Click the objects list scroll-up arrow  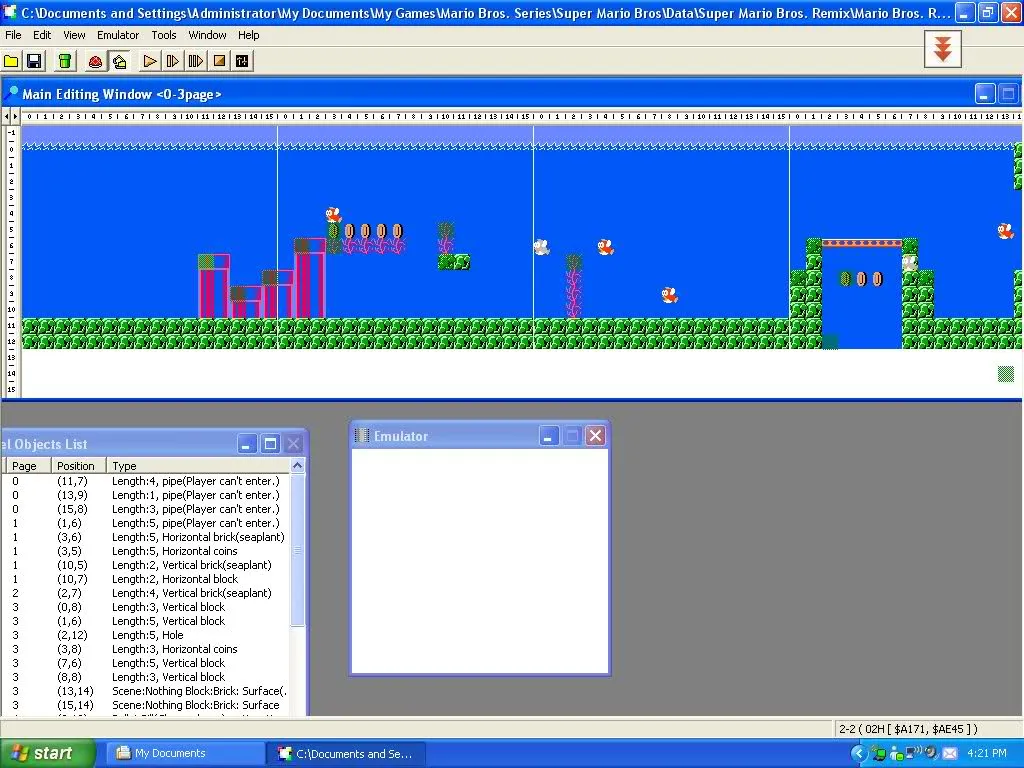pyautogui.click(x=297, y=466)
